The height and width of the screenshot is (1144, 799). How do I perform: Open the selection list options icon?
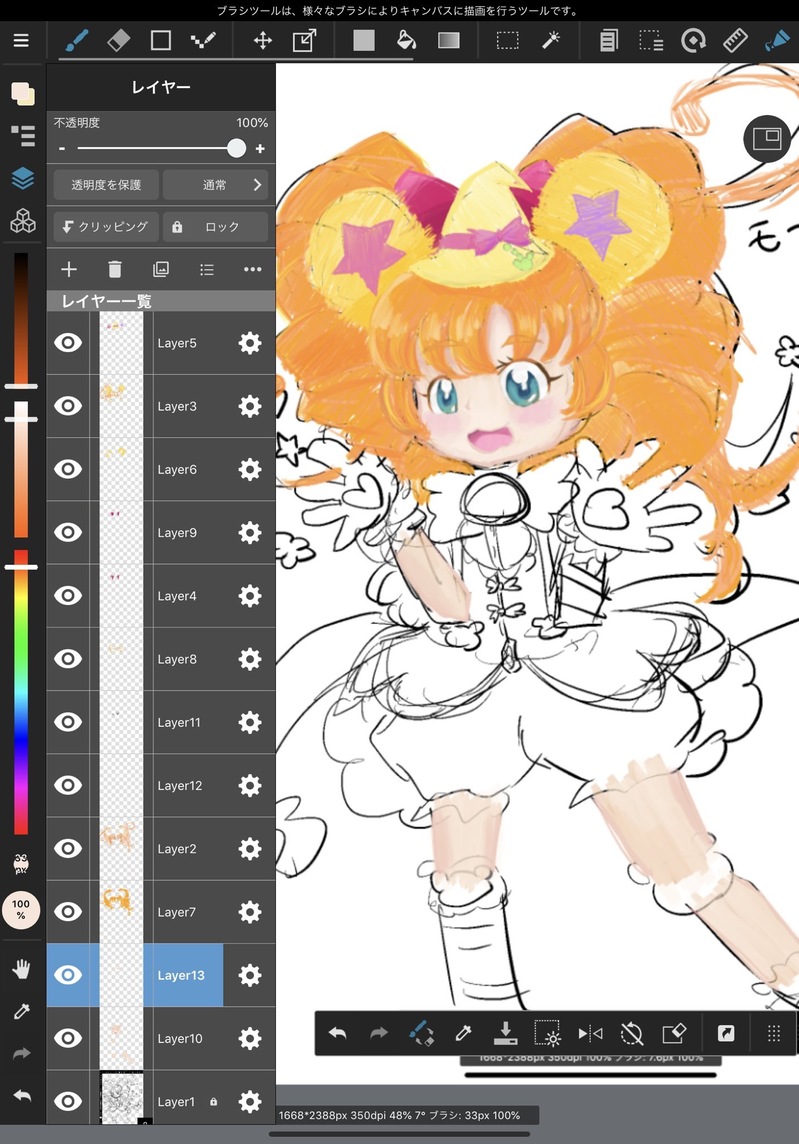pos(651,40)
